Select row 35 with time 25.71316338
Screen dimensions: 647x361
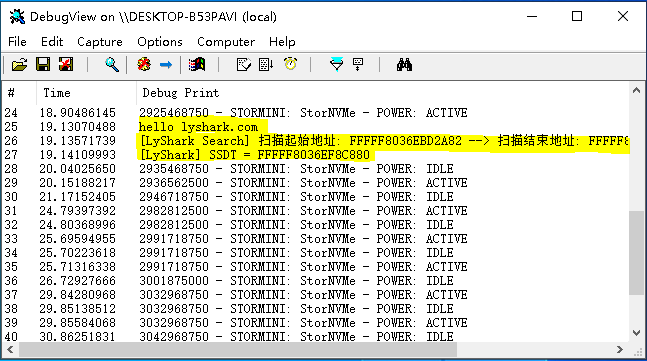click(x=316, y=267)
